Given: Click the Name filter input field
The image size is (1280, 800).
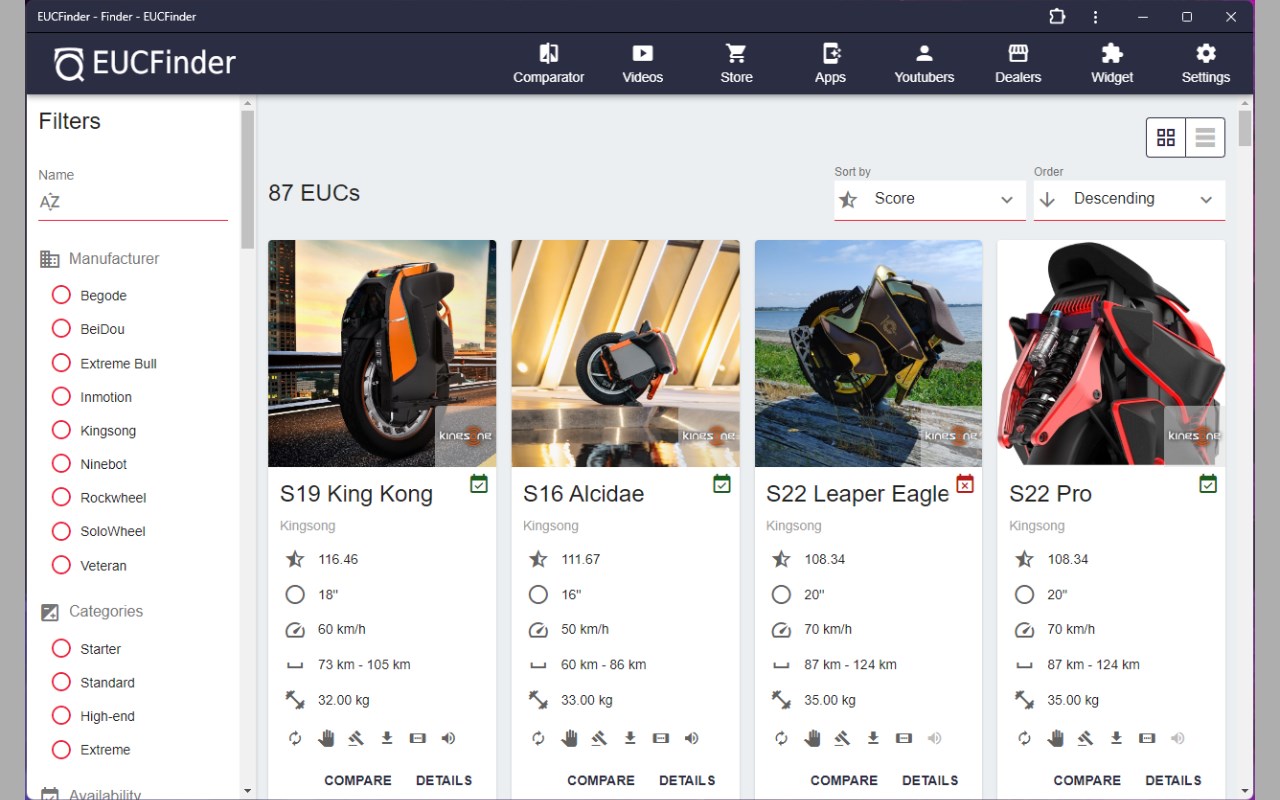Looking at the screenshot, I should [x=133, y=202].
